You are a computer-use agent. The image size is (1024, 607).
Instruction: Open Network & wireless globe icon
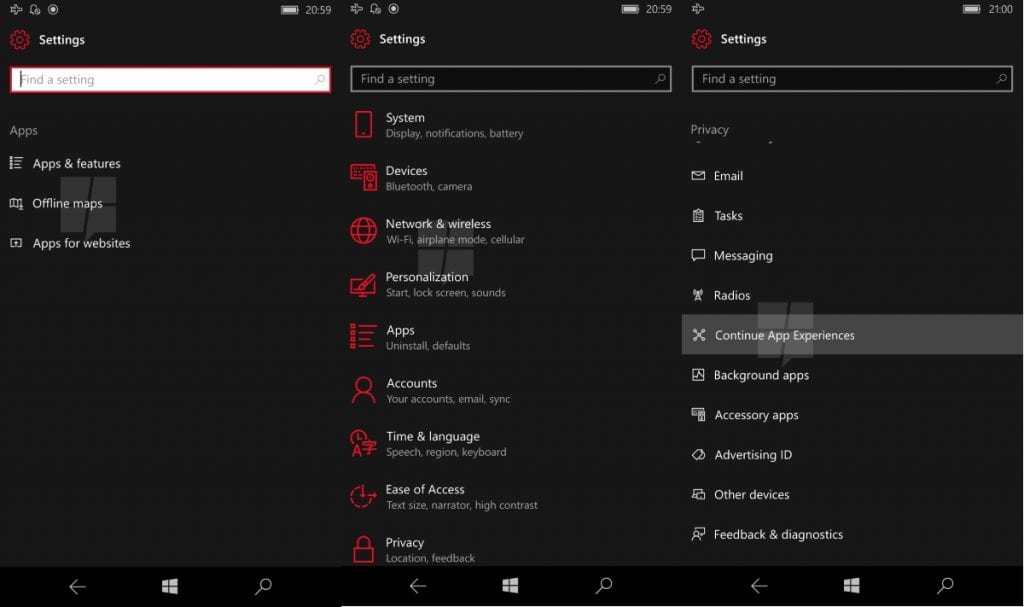tap(363, 231)
